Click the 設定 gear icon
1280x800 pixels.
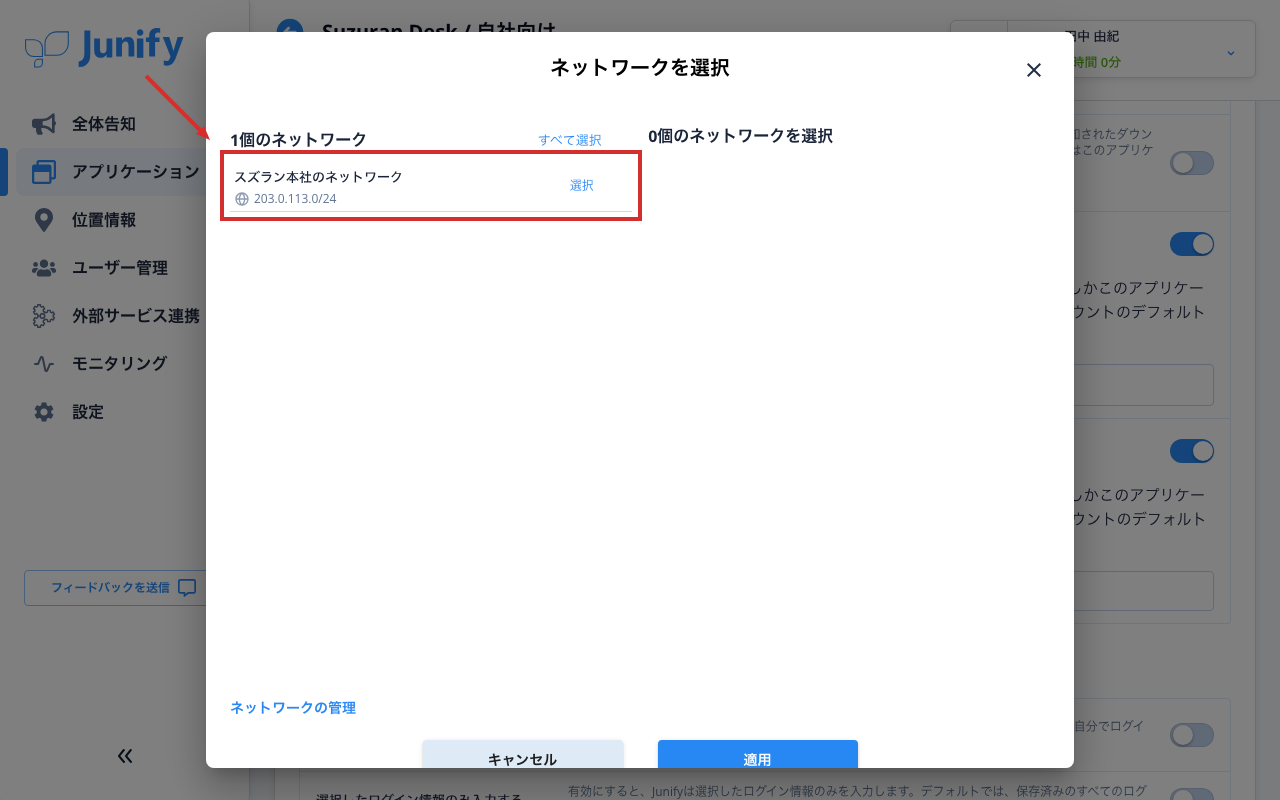click(43, 412)
